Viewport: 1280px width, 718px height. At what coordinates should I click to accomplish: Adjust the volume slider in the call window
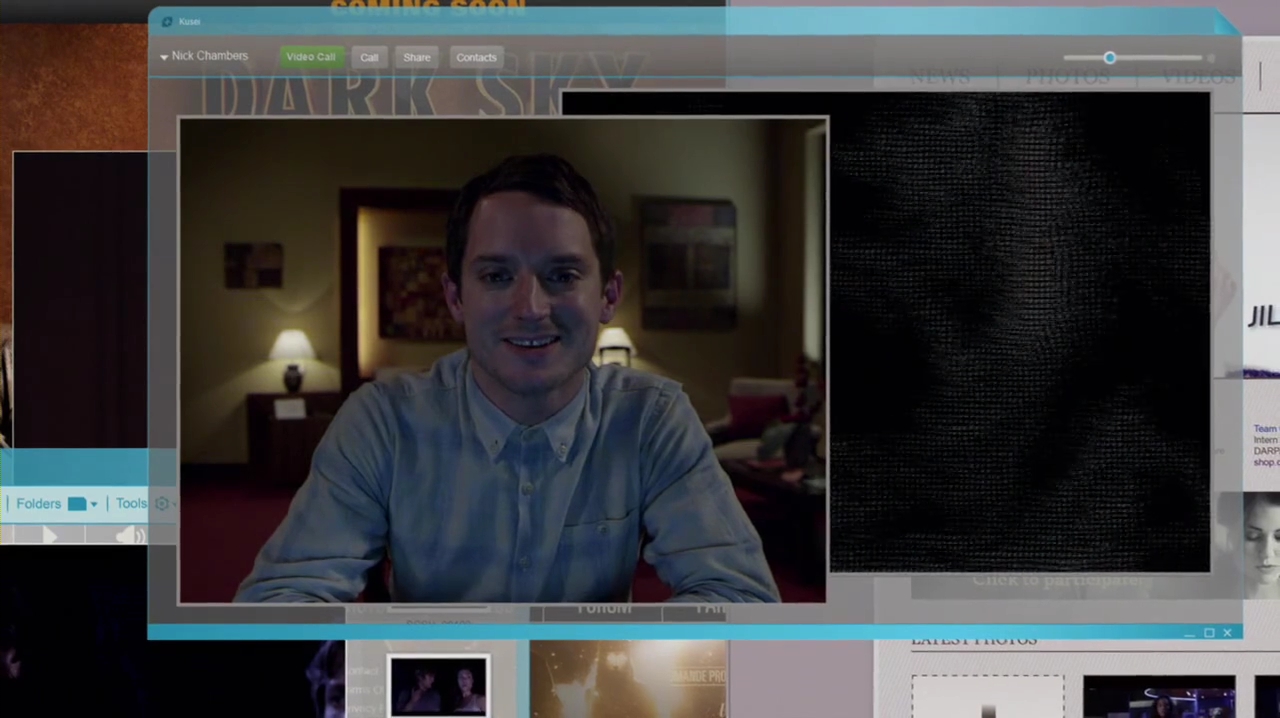pos(1110,58)
